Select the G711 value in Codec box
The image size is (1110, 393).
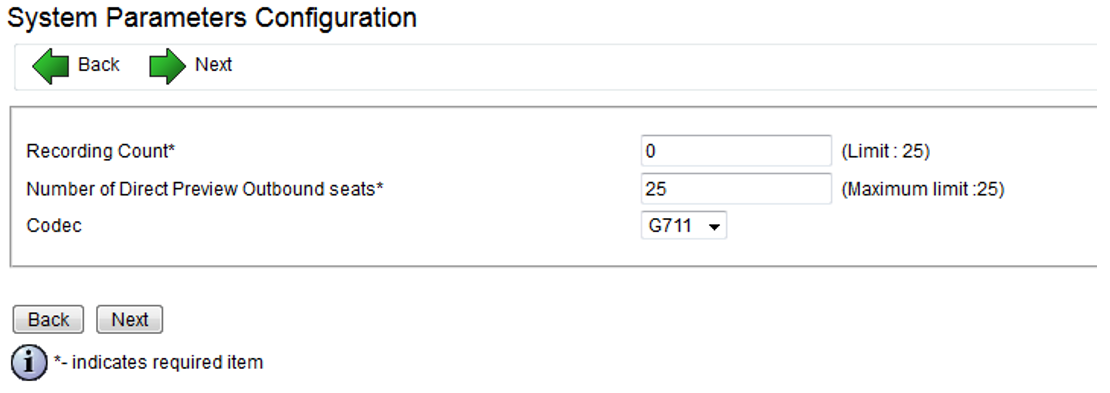click(670, 227)
